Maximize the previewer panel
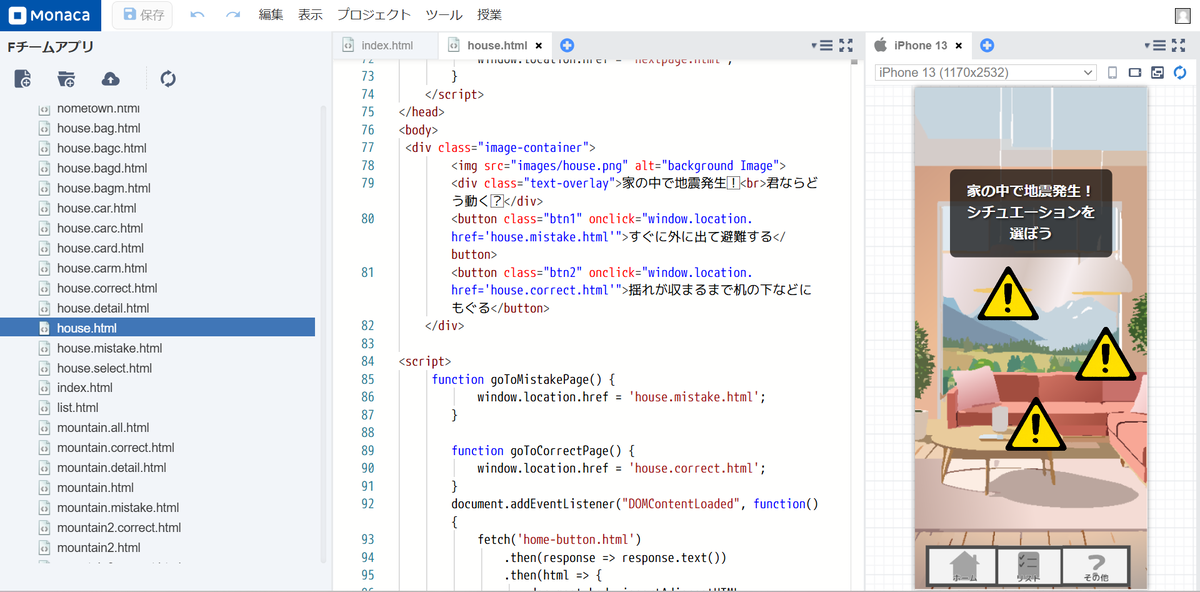 (1178, 45)
